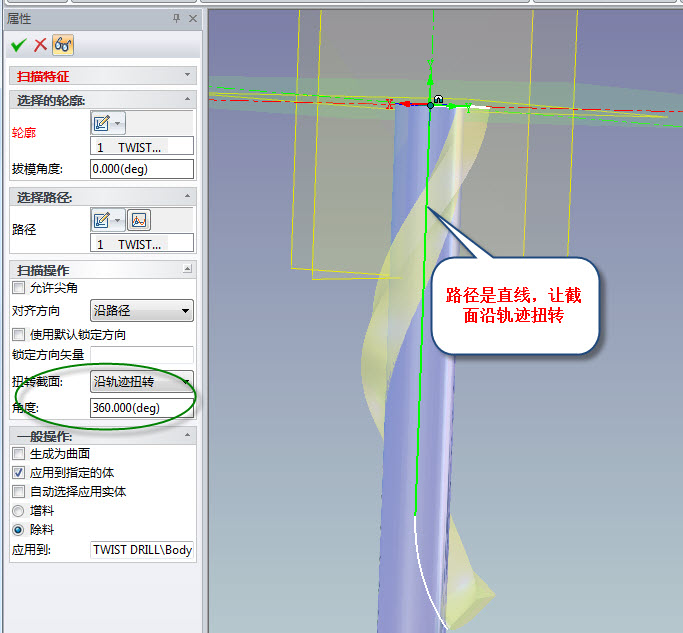Select the 增料 radio button
This screenshot has width=683, height=633.
pos(18,511)
